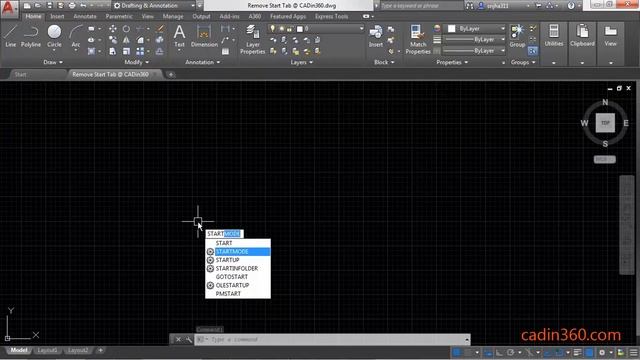This screenshot has height=360, width=640.
Task: Switch to the Annotate ribbon tab
Action: click(x=85, y=16)
